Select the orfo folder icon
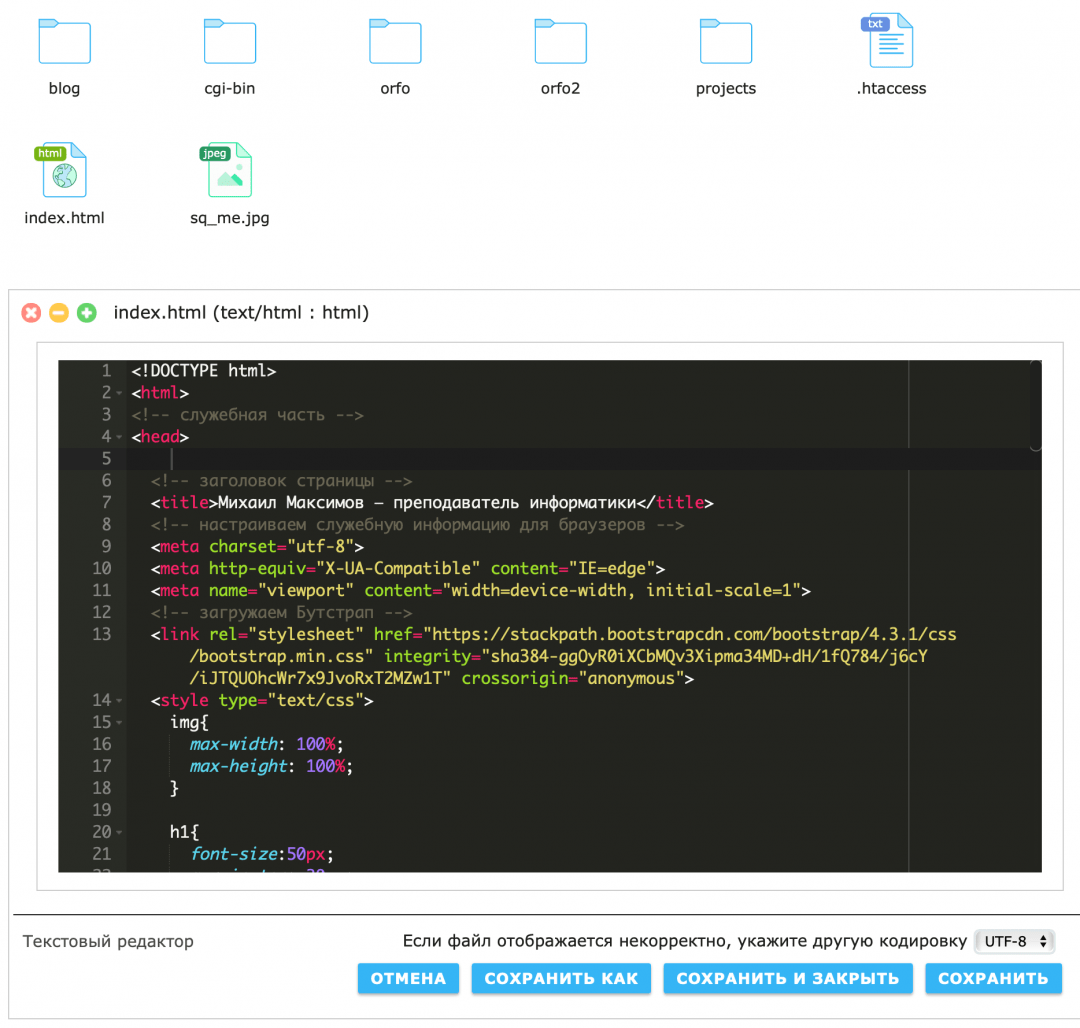The image size is (1080, 1028). coord(395,41)
